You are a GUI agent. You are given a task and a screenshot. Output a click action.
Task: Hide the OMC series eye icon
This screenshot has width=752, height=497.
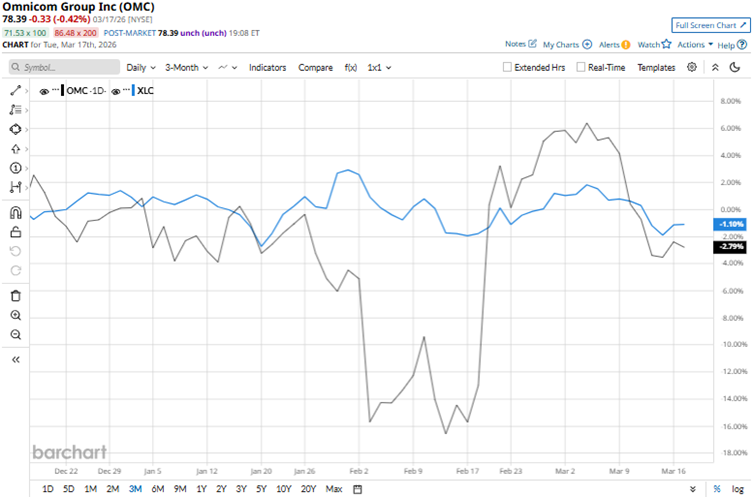44,91
